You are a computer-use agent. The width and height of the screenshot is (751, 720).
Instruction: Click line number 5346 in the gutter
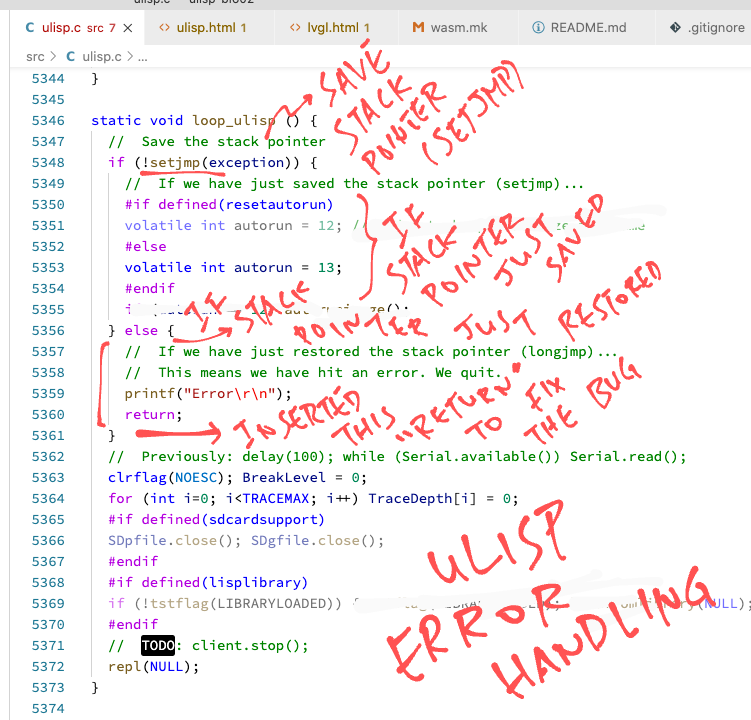[x=48, y=120]
